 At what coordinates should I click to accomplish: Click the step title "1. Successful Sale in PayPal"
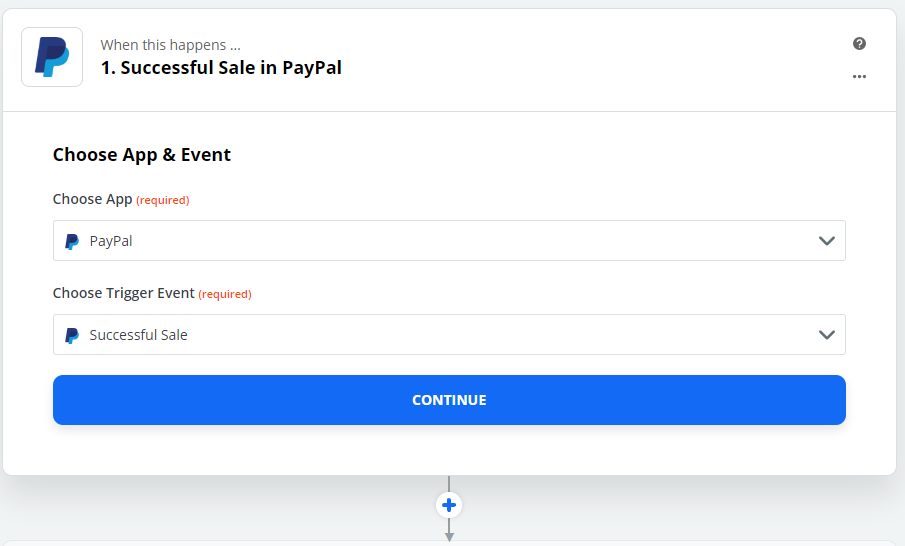pyautogui.click(x=221, y=69)
